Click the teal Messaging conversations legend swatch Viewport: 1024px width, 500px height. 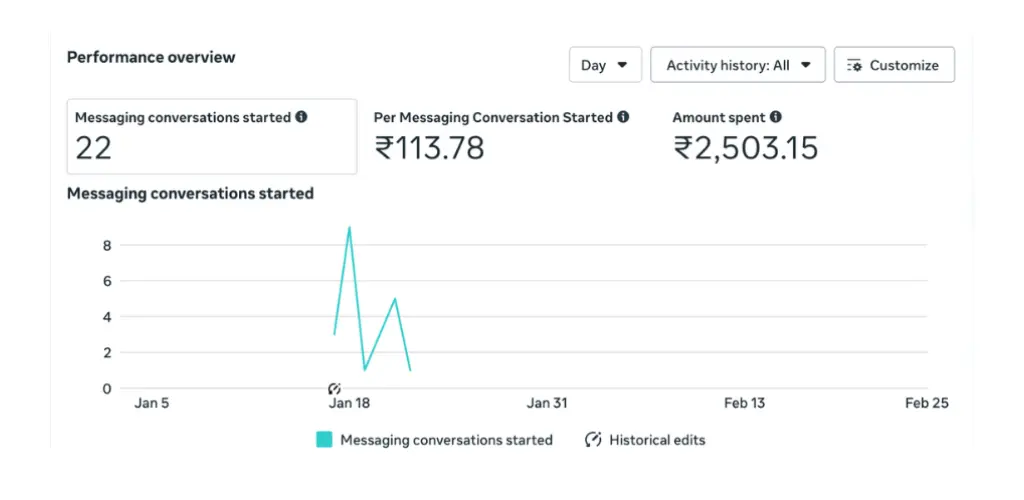click(324, 439)
